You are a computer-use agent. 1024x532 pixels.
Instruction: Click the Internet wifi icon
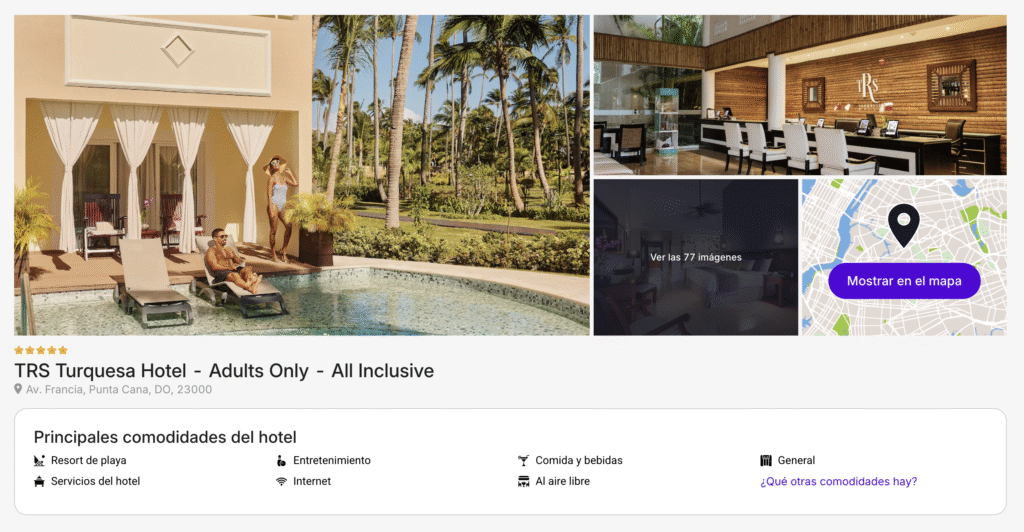click(281, 481)
